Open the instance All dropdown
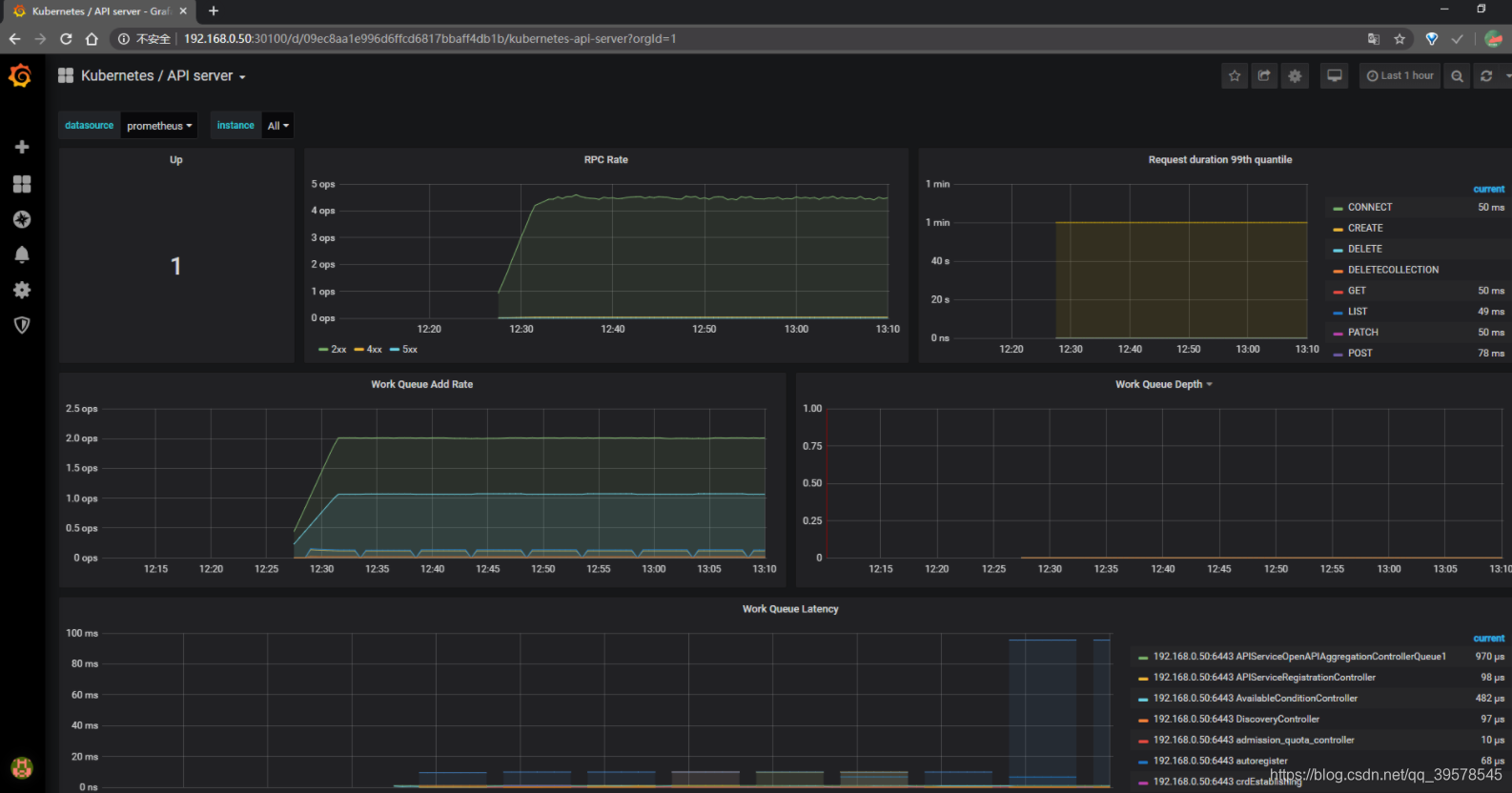 (277, 126)
